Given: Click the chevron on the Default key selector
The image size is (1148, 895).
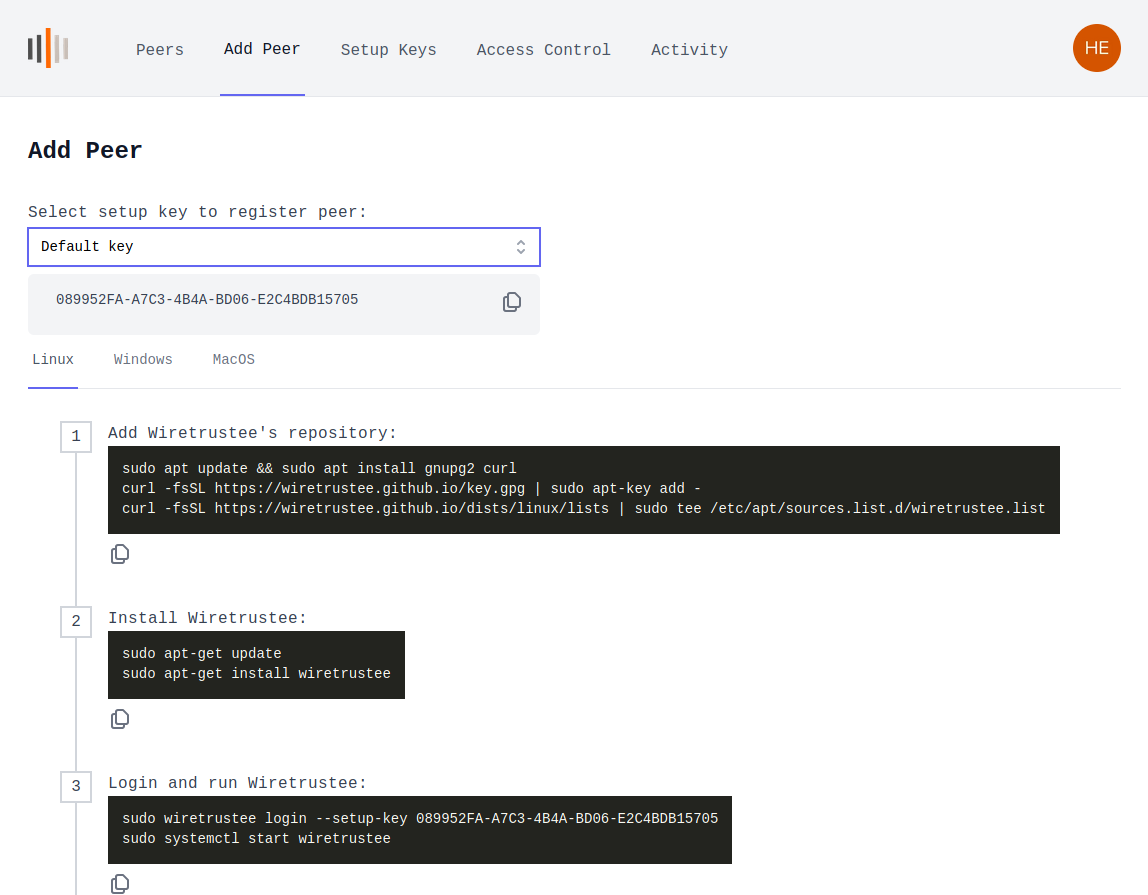Looking at the screenshot, I should tap(521, 246).
